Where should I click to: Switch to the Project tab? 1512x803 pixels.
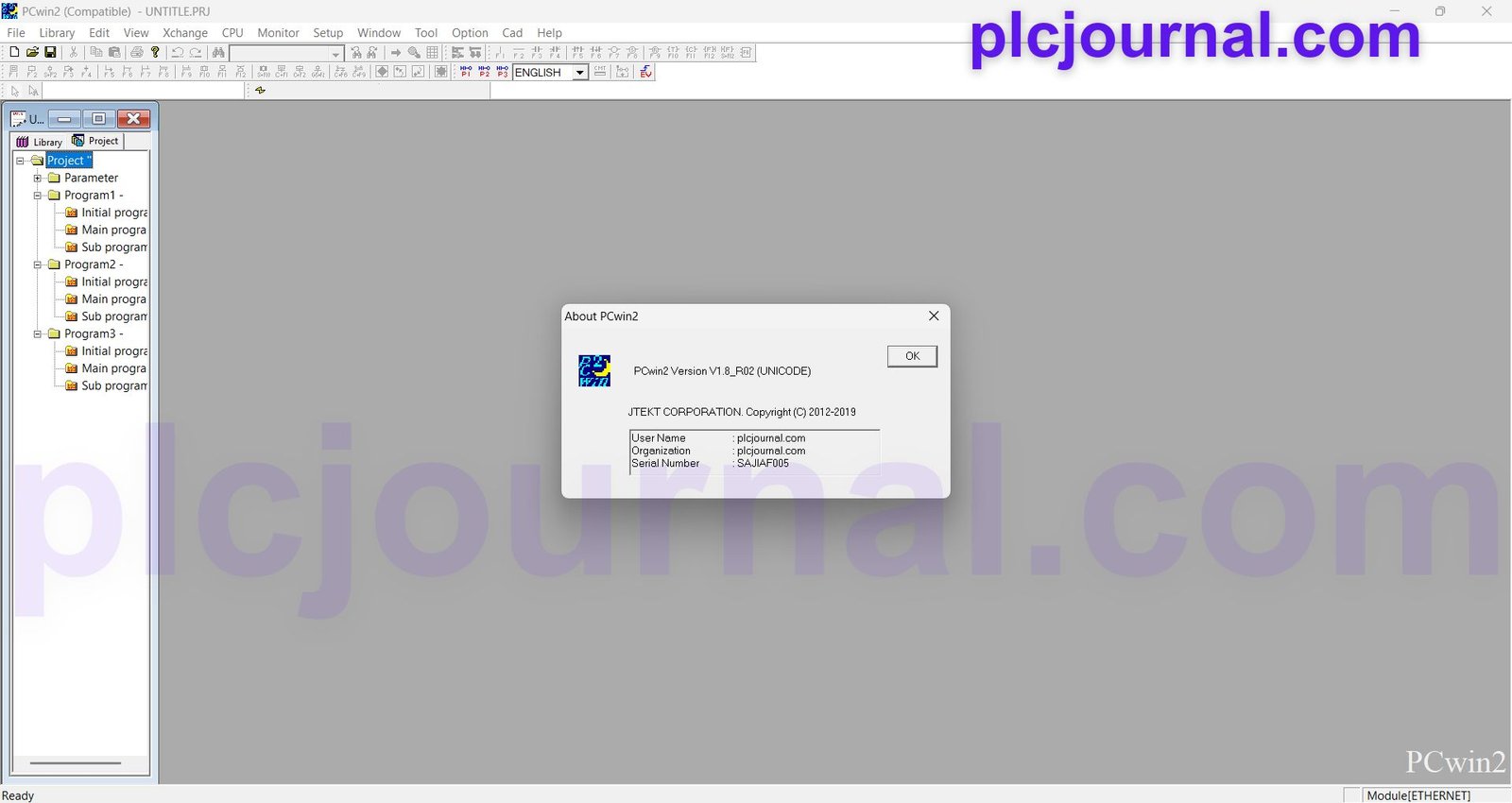pyautogui.click(x=95, y=141)
